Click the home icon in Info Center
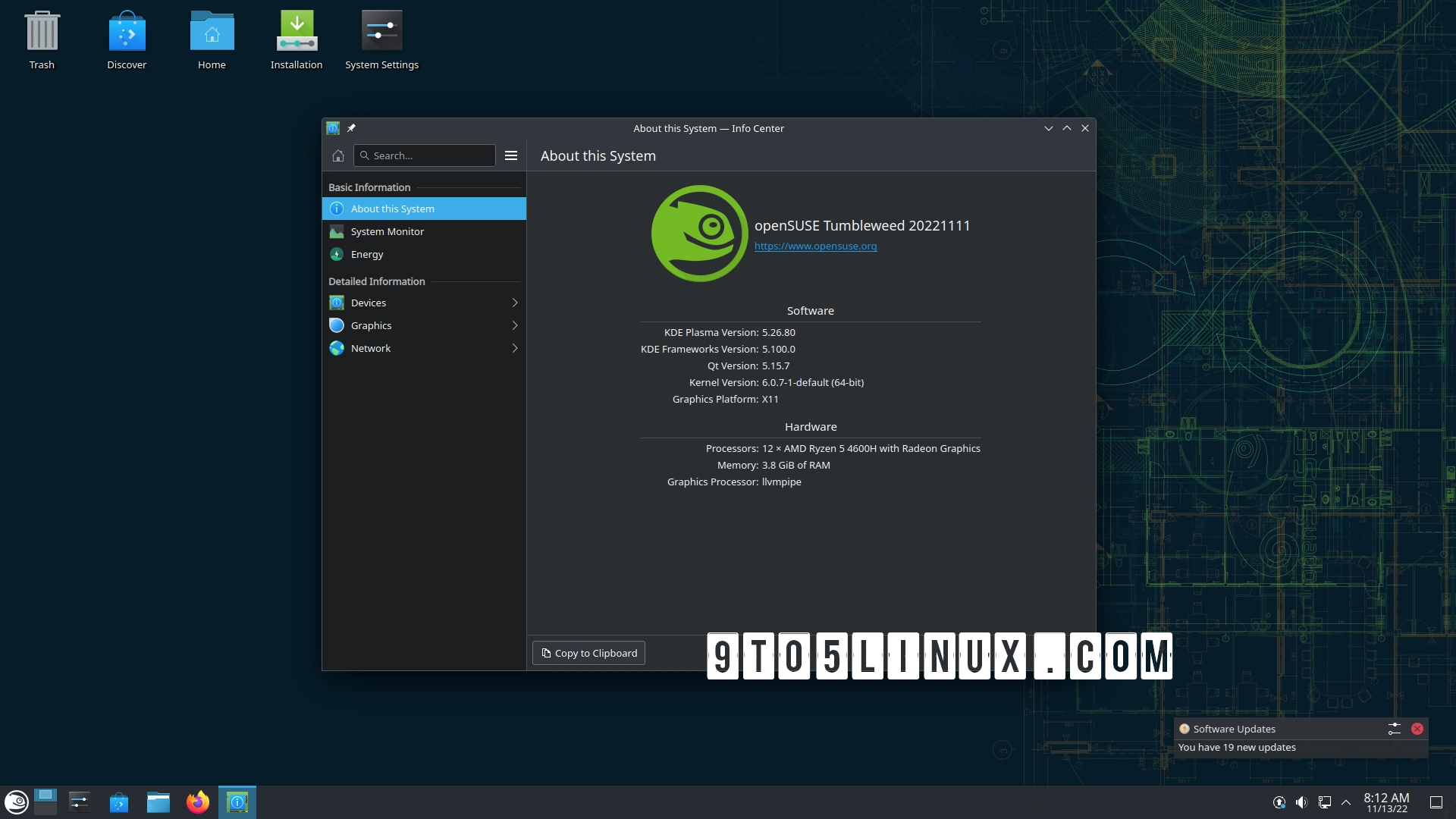This screenshot has height=819, width=1456. pos(338,155)
